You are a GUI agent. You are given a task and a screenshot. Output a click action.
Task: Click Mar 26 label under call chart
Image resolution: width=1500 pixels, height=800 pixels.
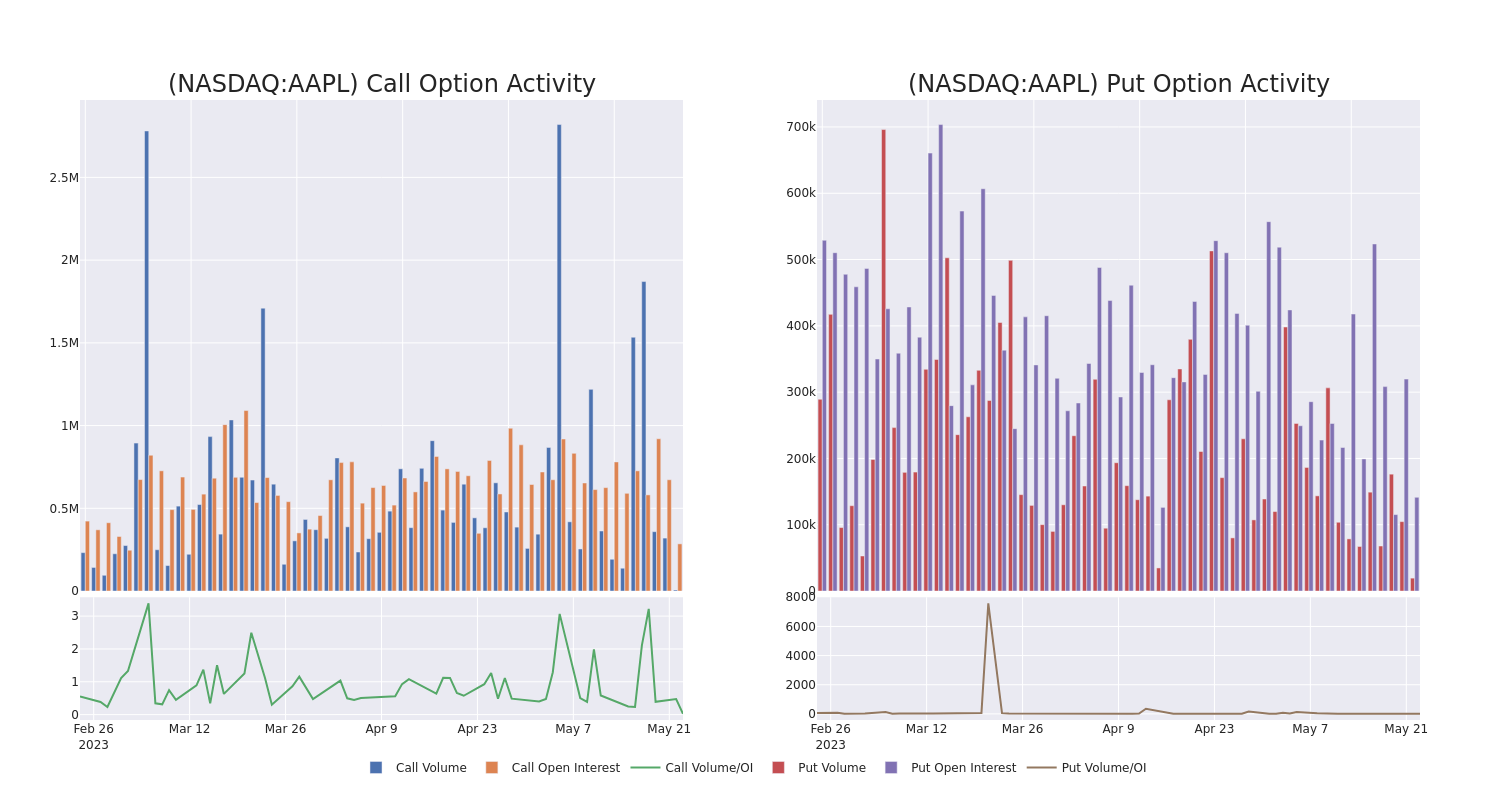(x=286, y=729)
